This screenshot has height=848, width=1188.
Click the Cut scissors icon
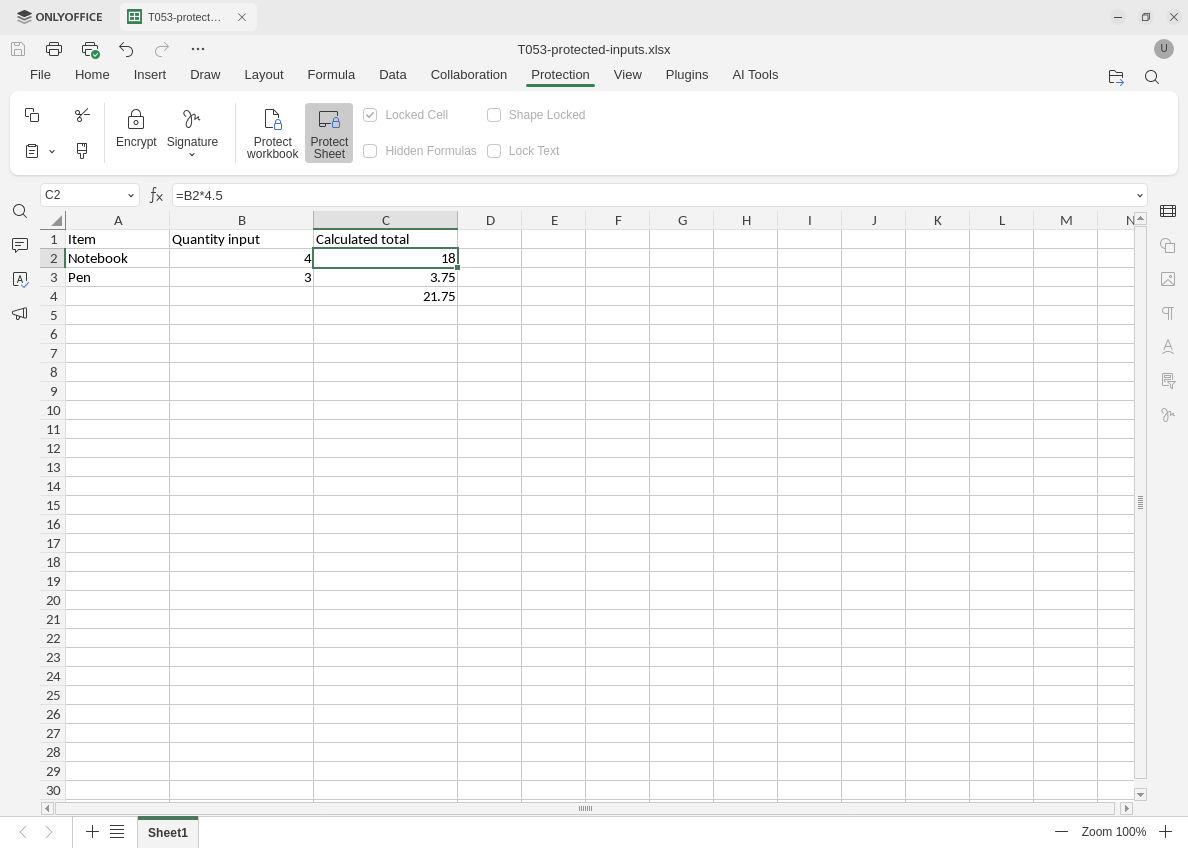[82, 114]
